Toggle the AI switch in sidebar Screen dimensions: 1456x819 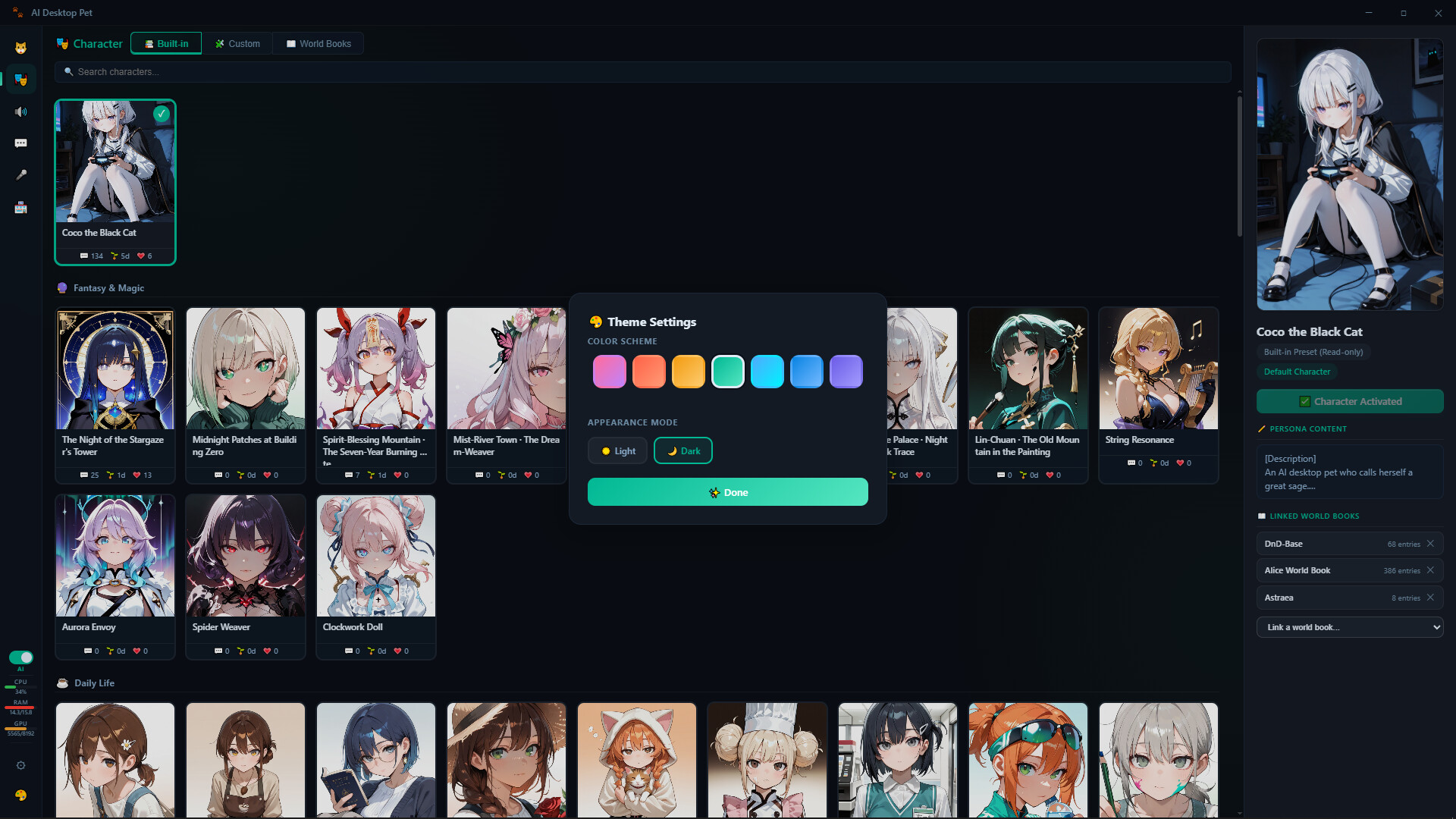tap(20, 657)
